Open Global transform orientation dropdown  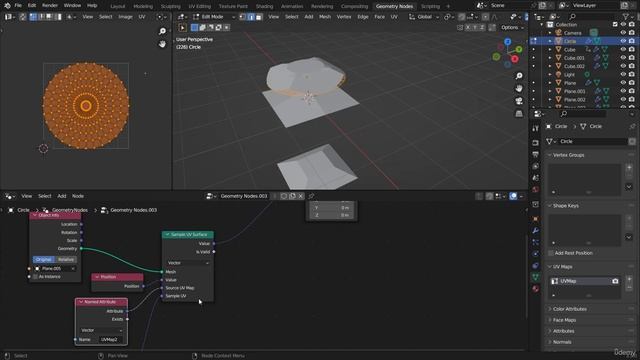coord(424,17)
